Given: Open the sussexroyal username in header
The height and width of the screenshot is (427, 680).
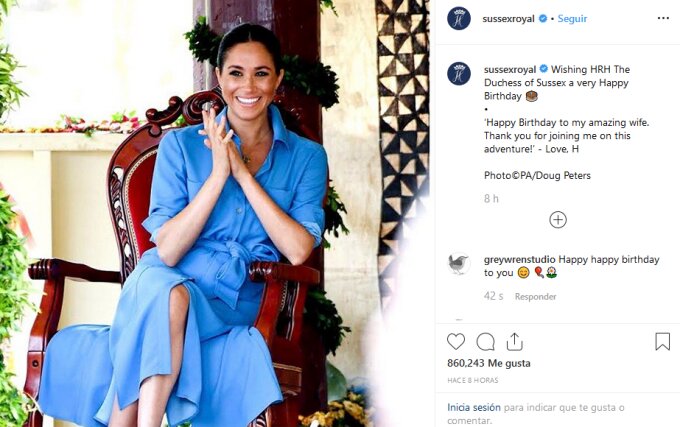Looking at the screenshot, I should point(508,19).
